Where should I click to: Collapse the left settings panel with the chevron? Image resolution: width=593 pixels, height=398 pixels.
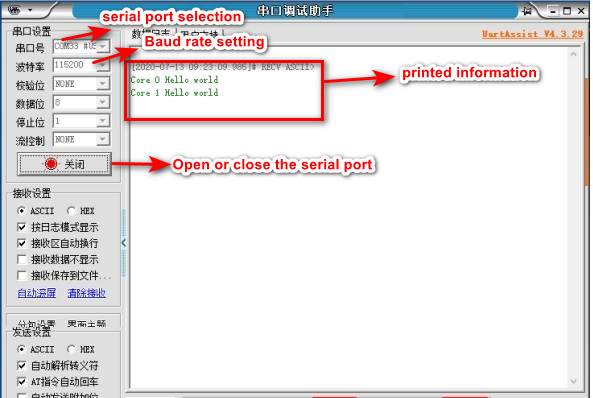[x=124, y=243]
